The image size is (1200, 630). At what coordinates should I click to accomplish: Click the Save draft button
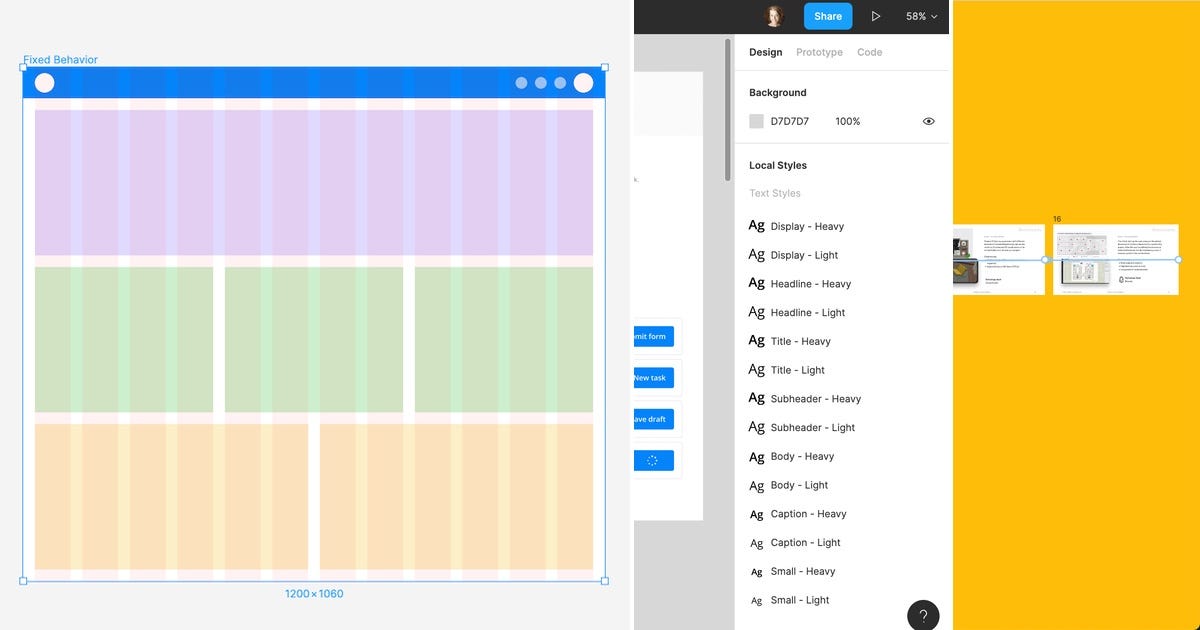[x=651, y=419]
